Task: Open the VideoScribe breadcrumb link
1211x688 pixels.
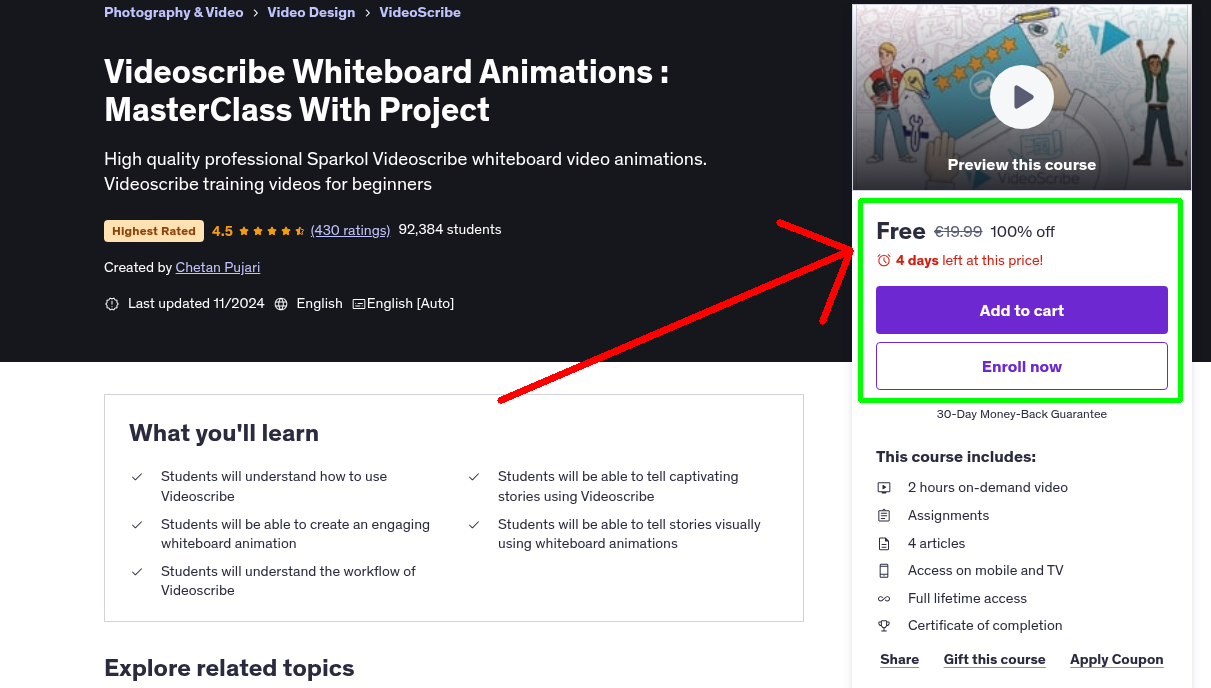Action: pos(420,12)
